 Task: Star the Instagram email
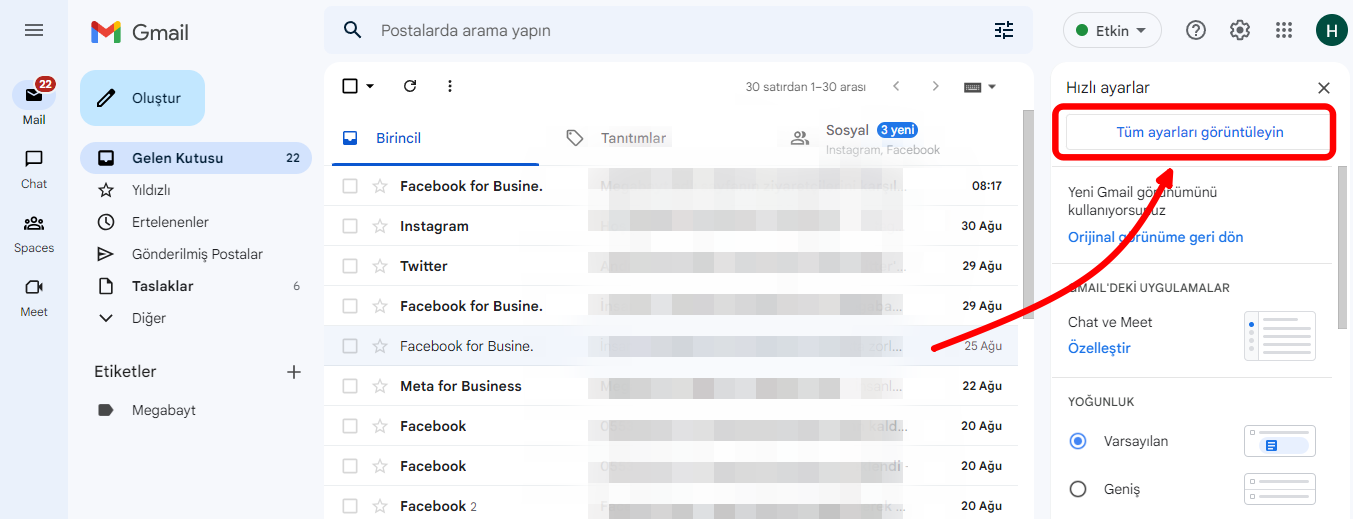point(380,226)
